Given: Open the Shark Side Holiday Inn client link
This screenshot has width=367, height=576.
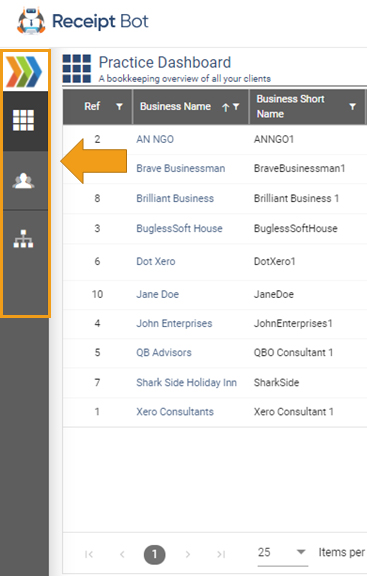Looking at the screenshot, I should click(186, 382).
